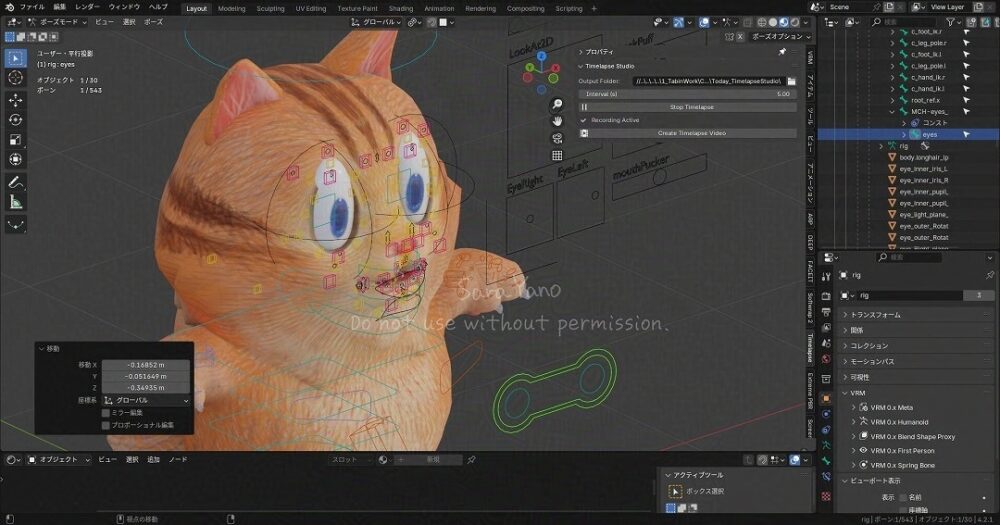Switch to the Sculpting workspace tab
This screenshot has width=1000, height=525.
[270, 8]
